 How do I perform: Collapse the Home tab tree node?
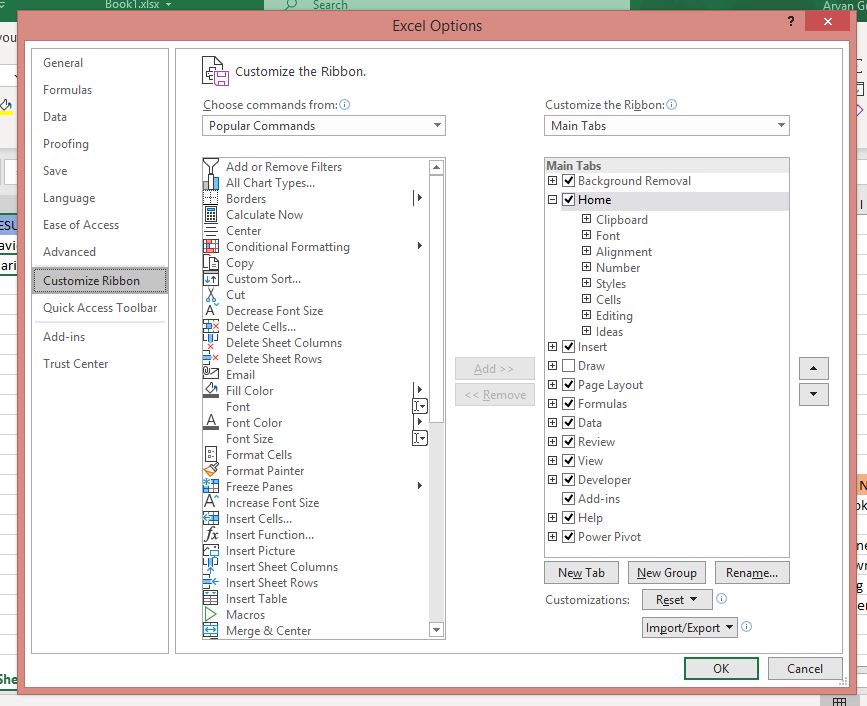tap(552, 200)
